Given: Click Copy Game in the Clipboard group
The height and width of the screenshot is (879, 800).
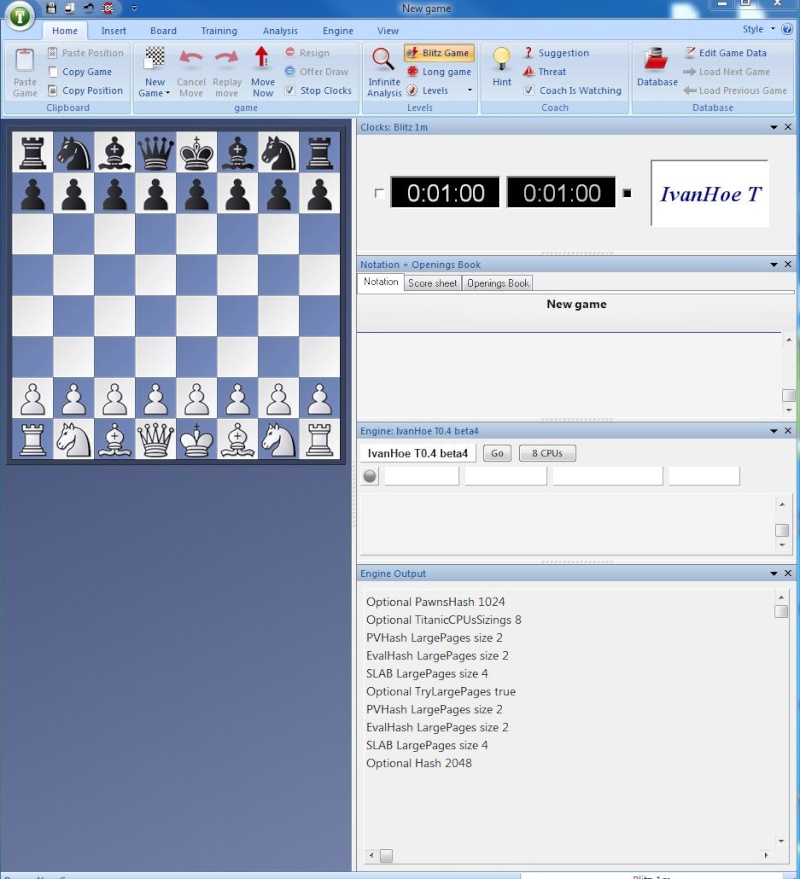Looking at the screenshot, I should [80, 72].
